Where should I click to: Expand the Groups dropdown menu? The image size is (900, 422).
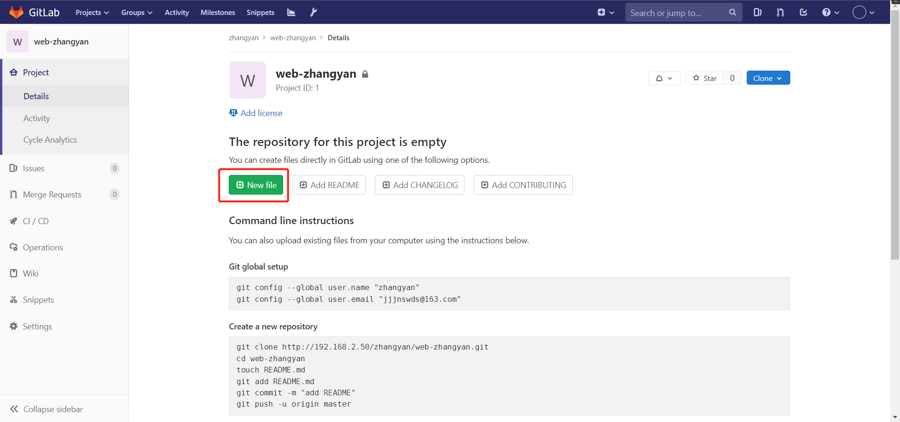click(136, 13)
